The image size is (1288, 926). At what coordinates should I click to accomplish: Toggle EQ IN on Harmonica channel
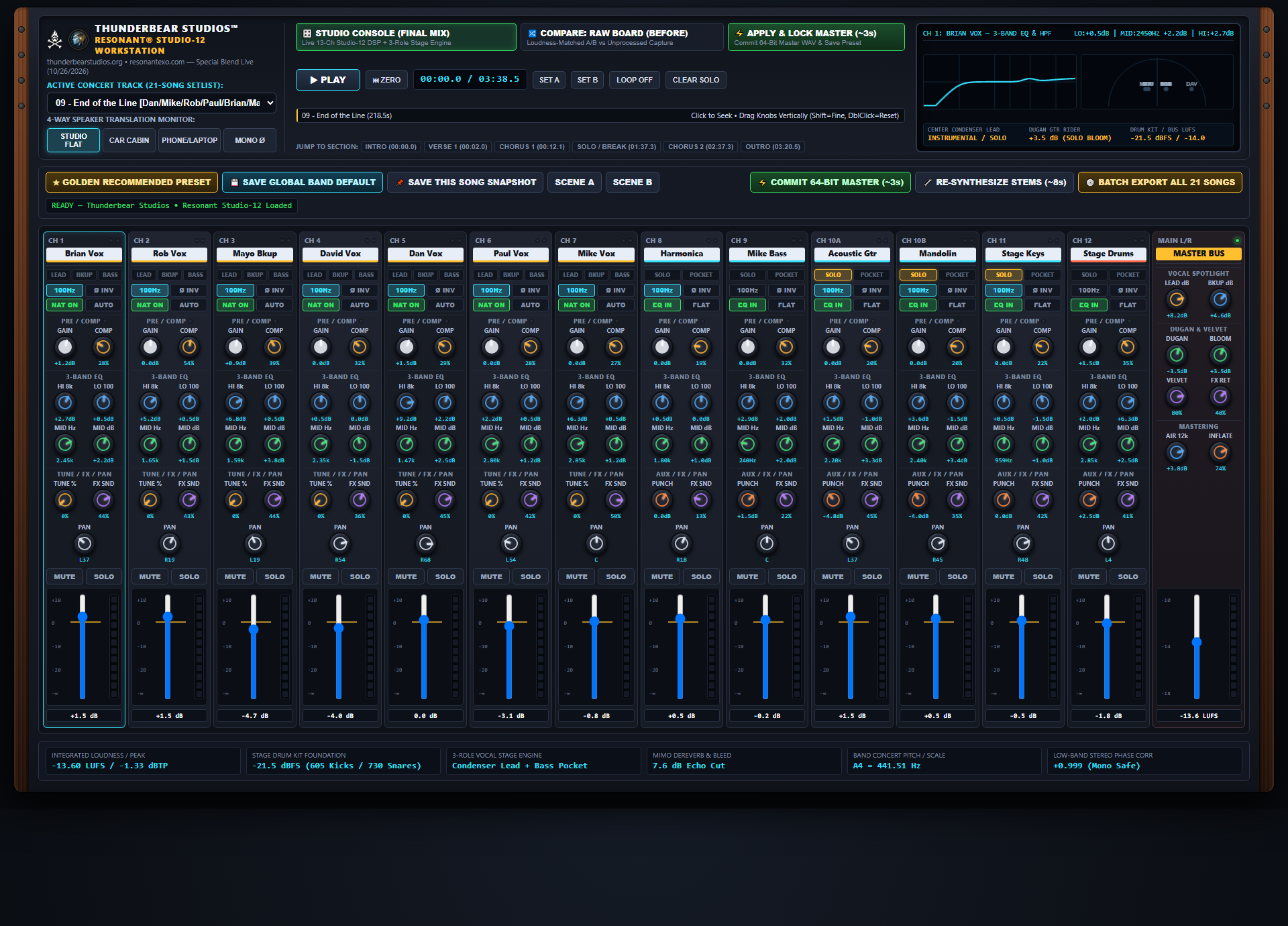tap(662, 305)
